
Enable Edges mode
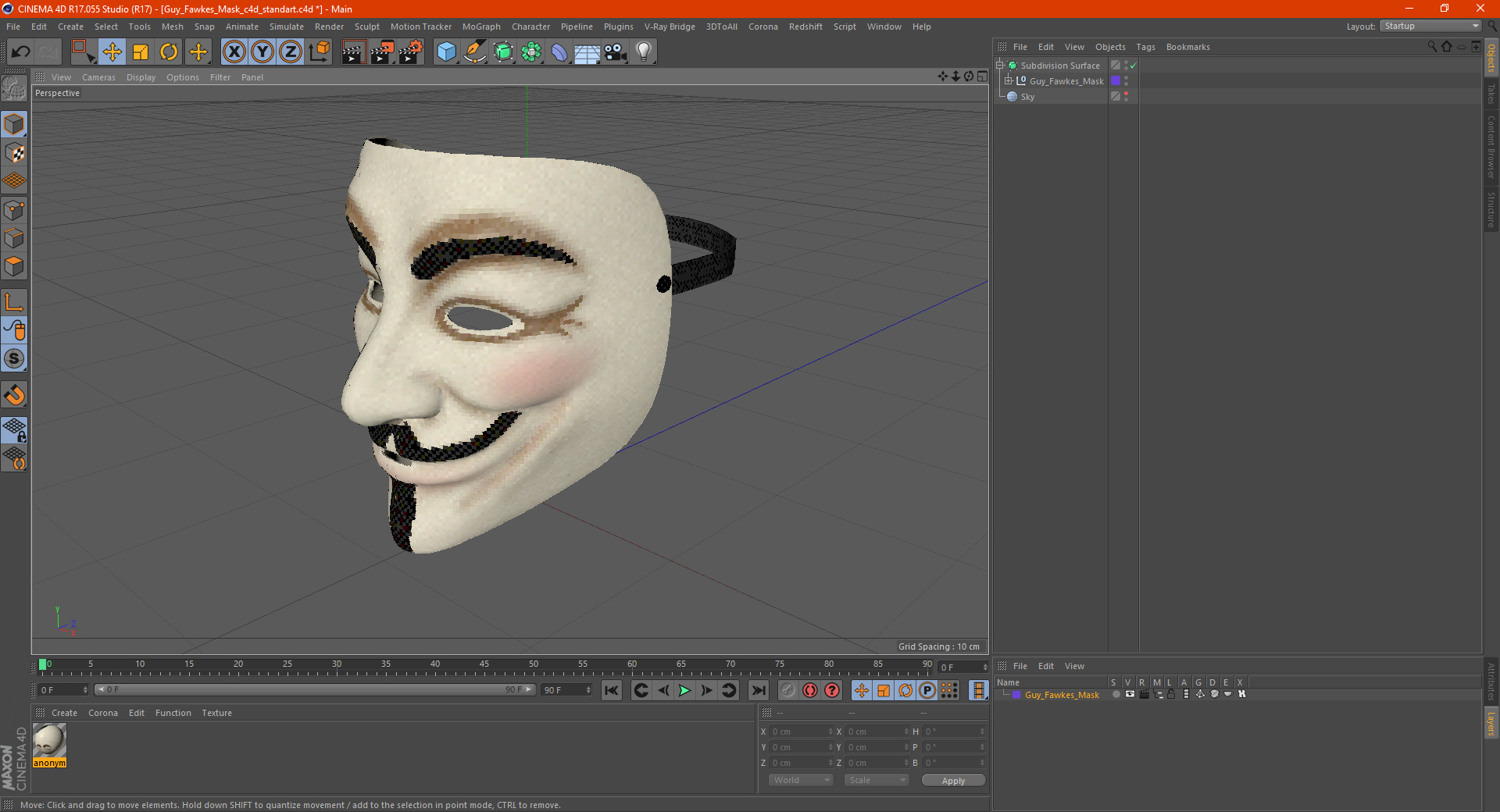[14, 238]
